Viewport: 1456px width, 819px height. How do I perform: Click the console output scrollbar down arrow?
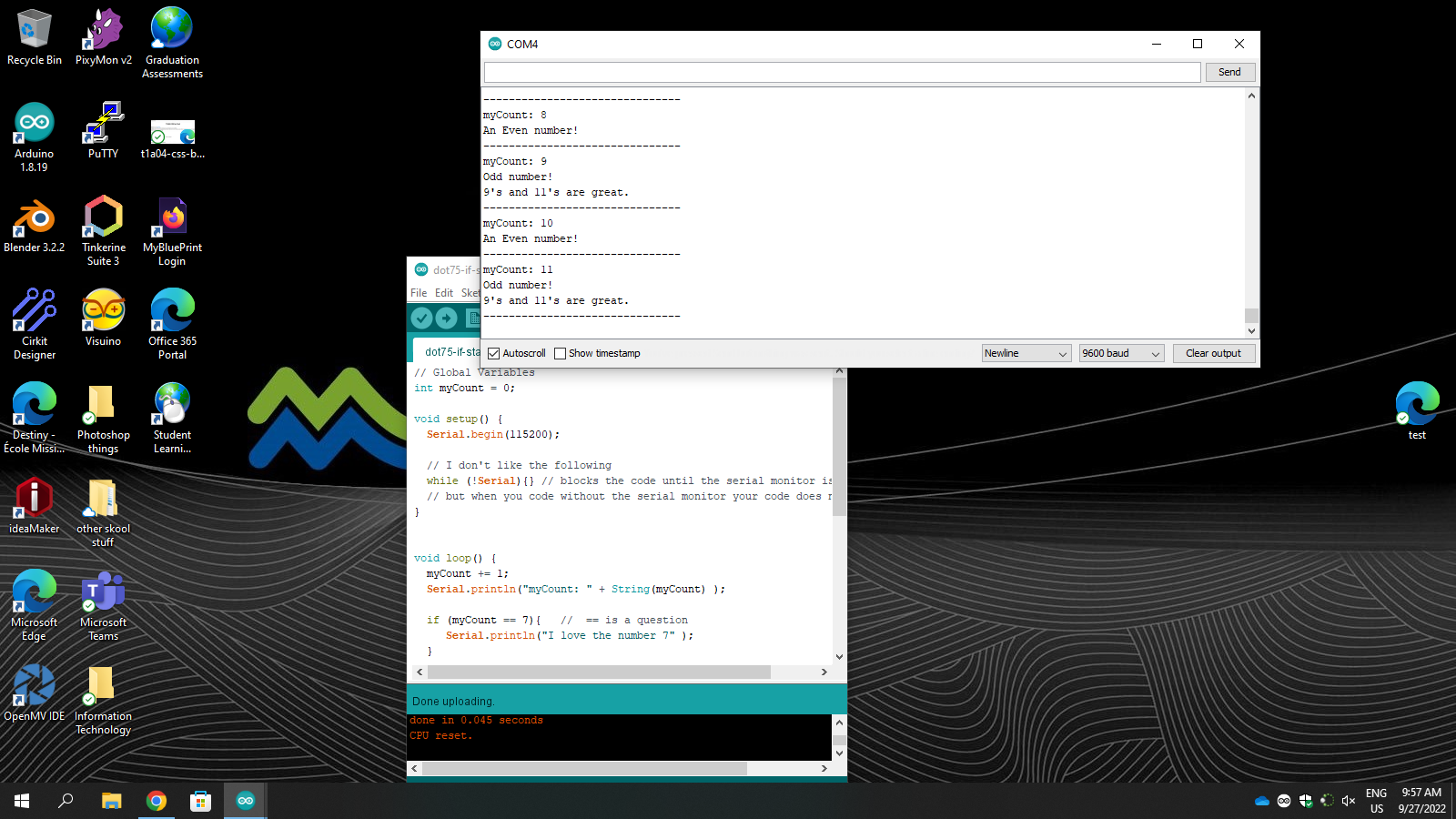pos(839,753)
